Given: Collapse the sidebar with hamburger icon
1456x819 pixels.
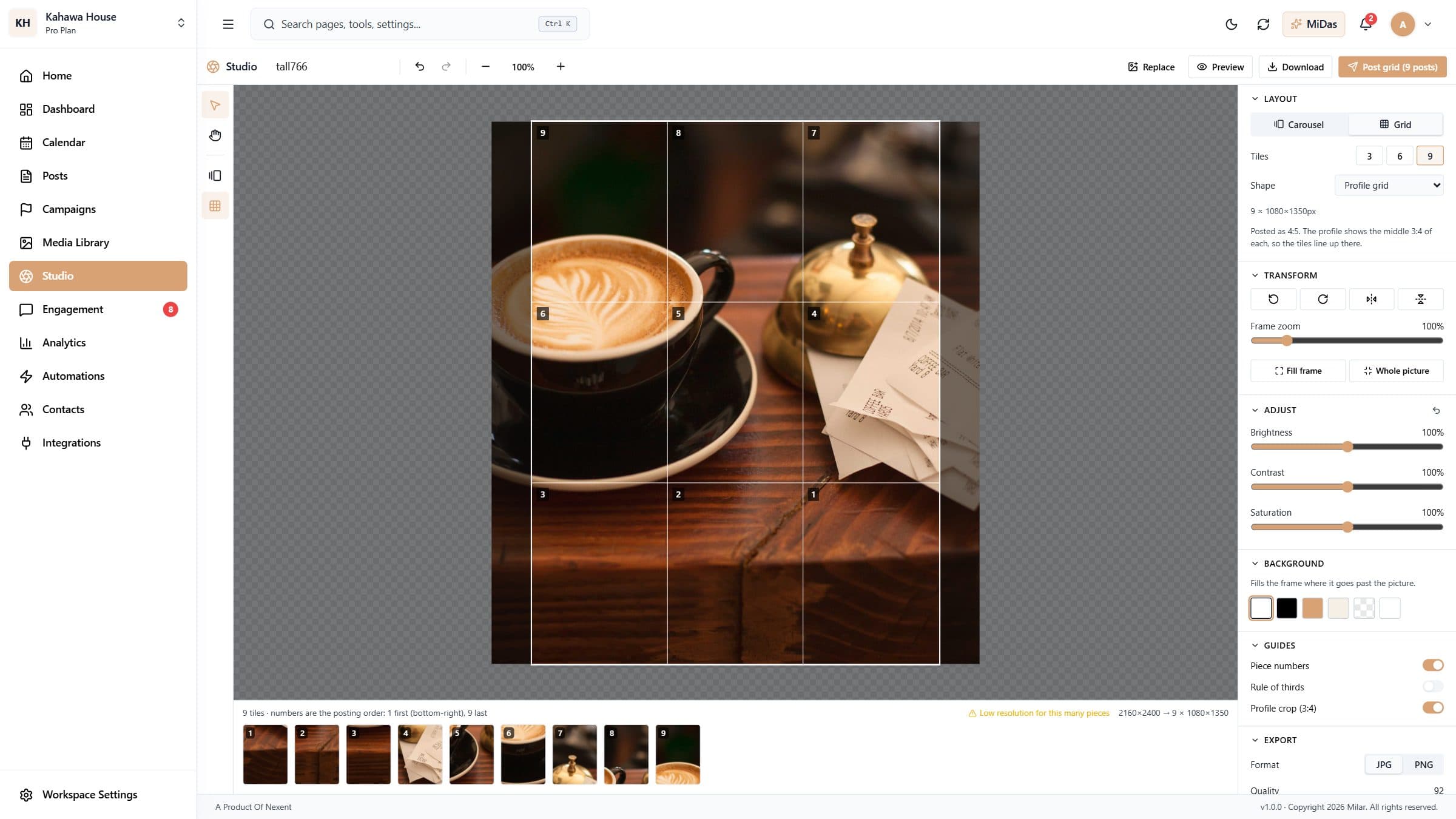Looking at the screenshot, I should click(228, 24).
